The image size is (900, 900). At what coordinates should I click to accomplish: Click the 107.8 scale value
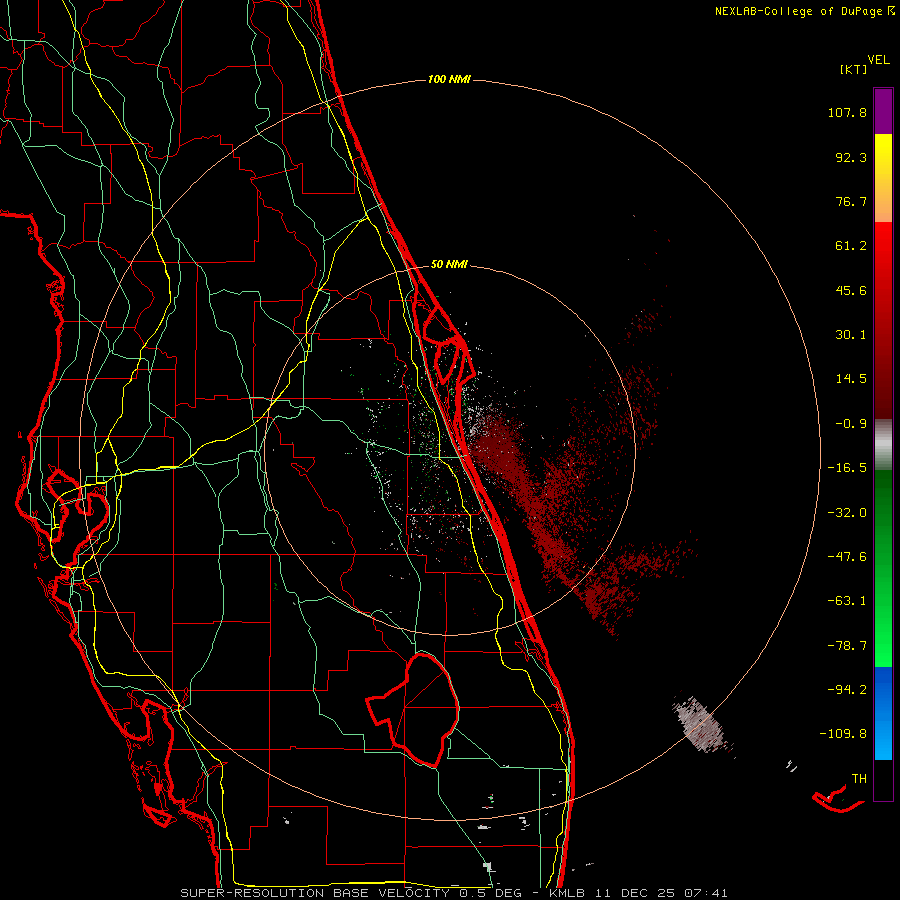pyautogui.click(x=847, y=112)
